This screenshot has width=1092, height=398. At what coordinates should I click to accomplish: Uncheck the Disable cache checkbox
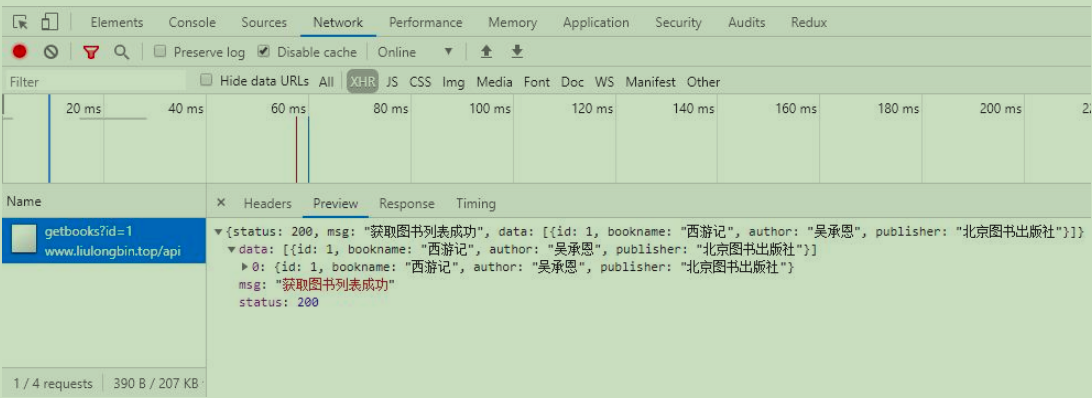point(263,52)
